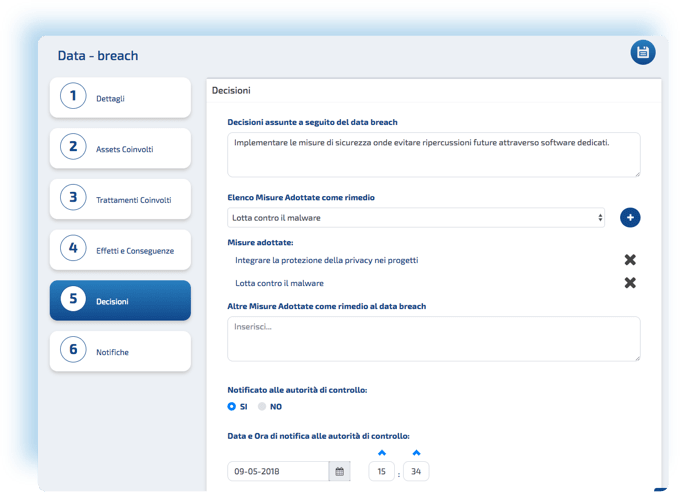Select step 5 Decisioni

click(120, 300)
